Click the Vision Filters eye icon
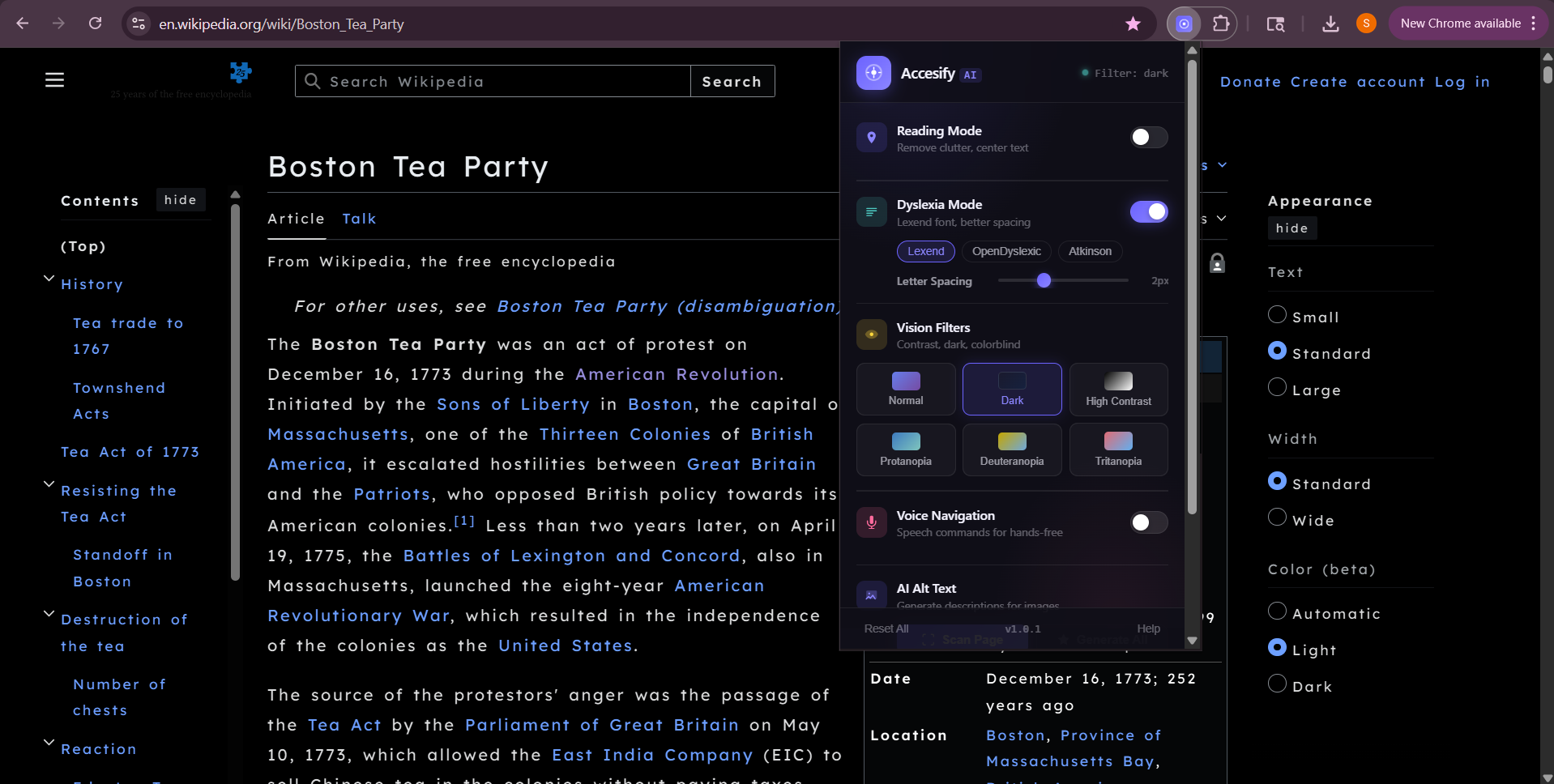Screen dimensions: 1554x784 872,334
